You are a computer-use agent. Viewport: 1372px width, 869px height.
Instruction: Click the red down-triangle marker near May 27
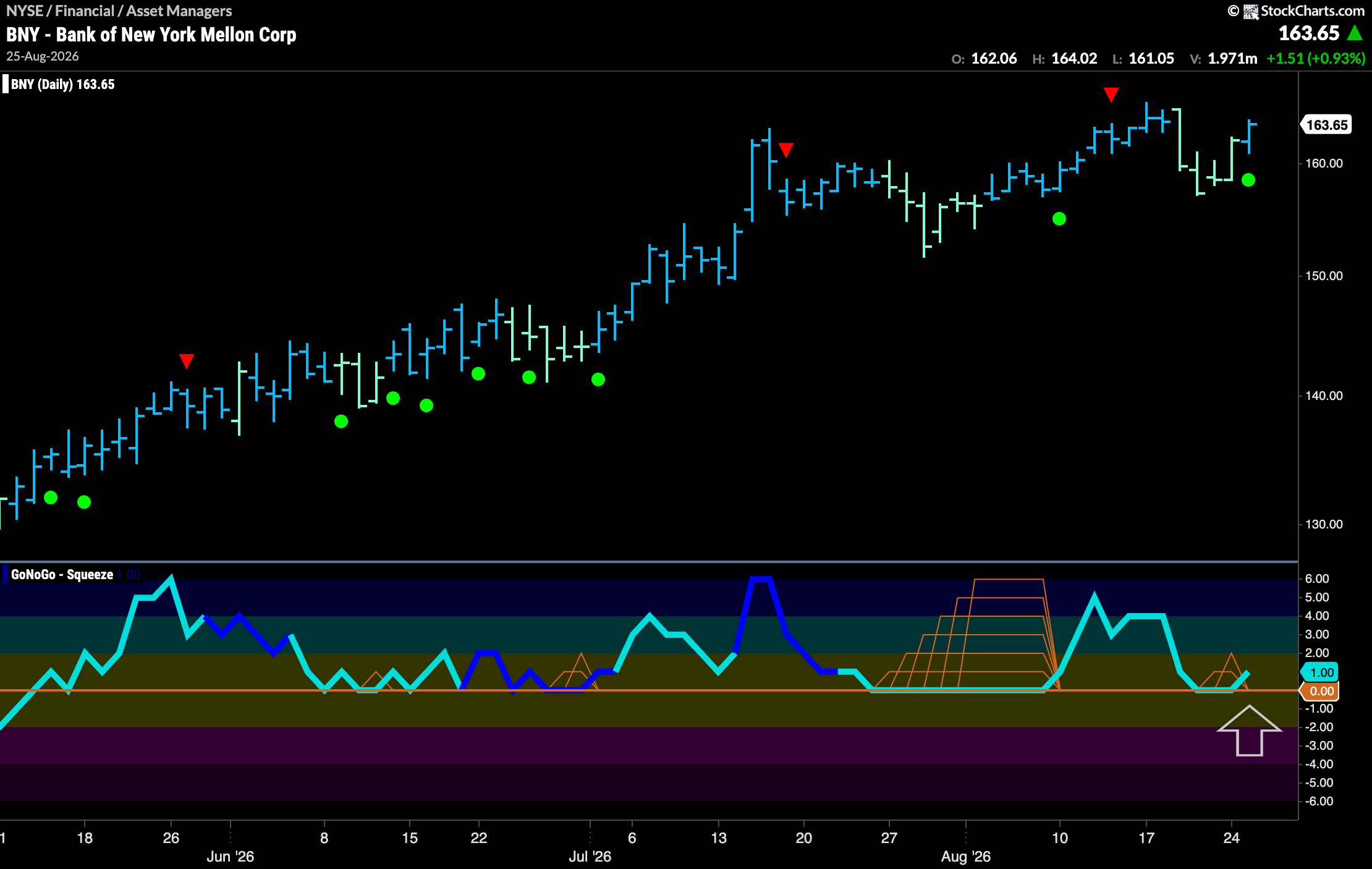pyautogui.click(x=187, y=361)
